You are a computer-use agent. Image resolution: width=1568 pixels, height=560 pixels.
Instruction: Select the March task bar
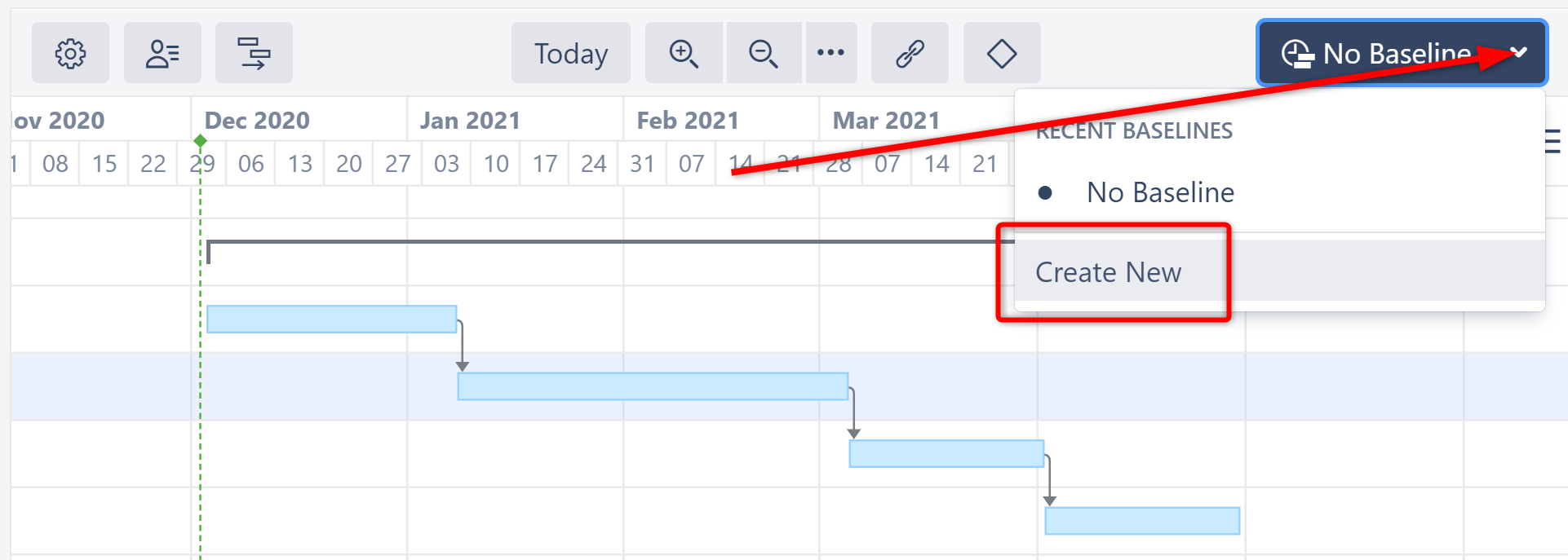[x=946, y=453]
